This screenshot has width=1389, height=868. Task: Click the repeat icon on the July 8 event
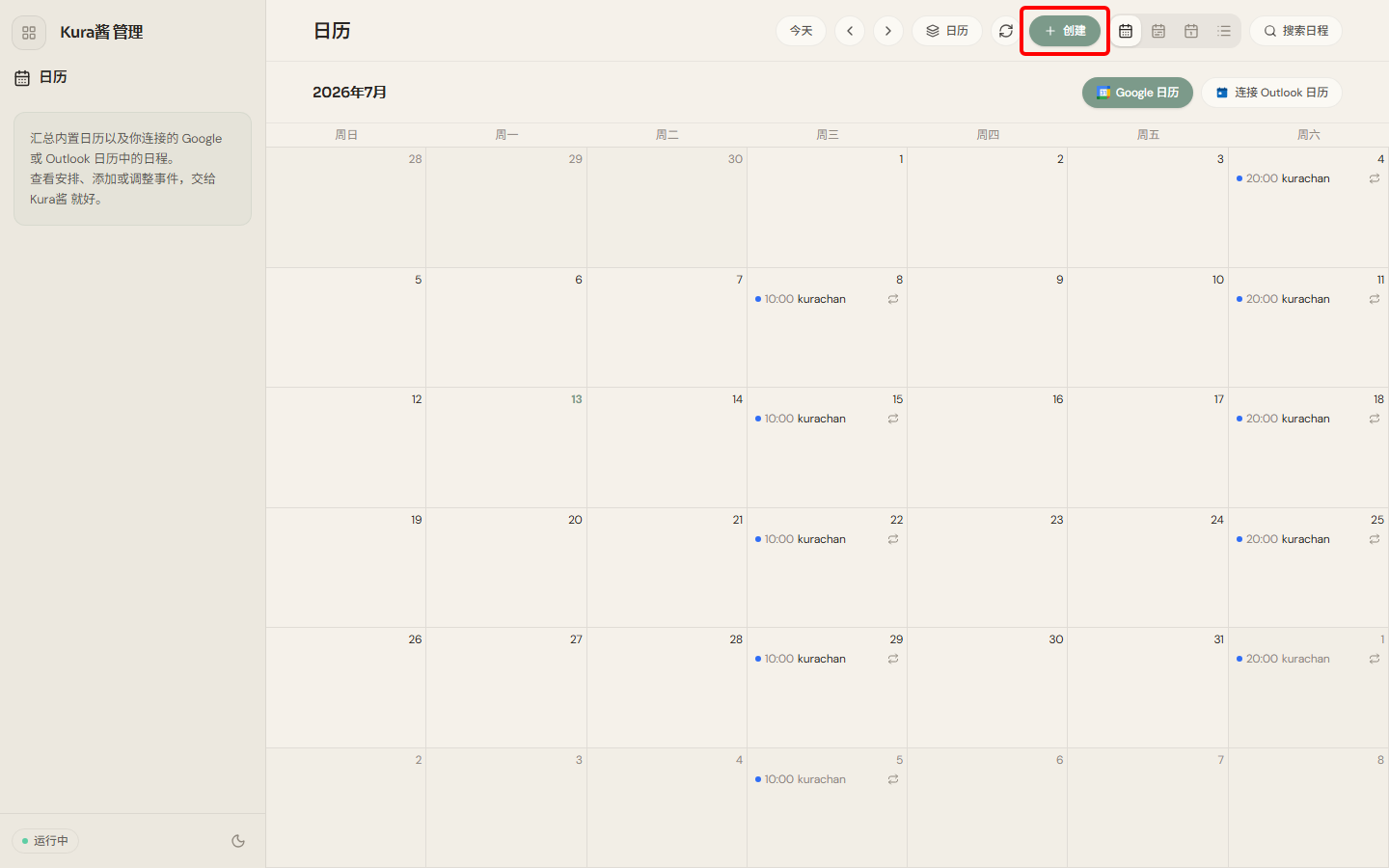point(893,299)
